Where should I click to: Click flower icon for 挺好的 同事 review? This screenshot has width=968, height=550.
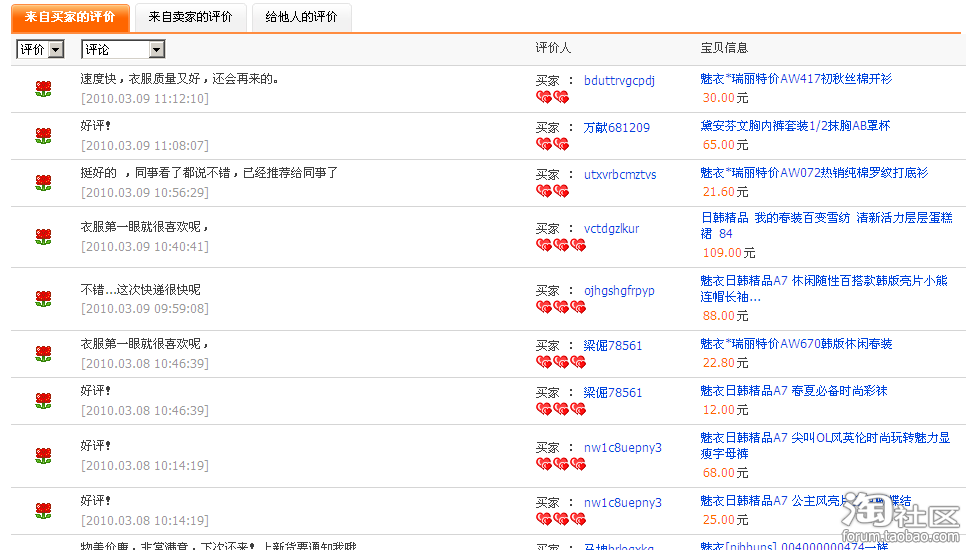pyautogui.click(x=43, y=183)
